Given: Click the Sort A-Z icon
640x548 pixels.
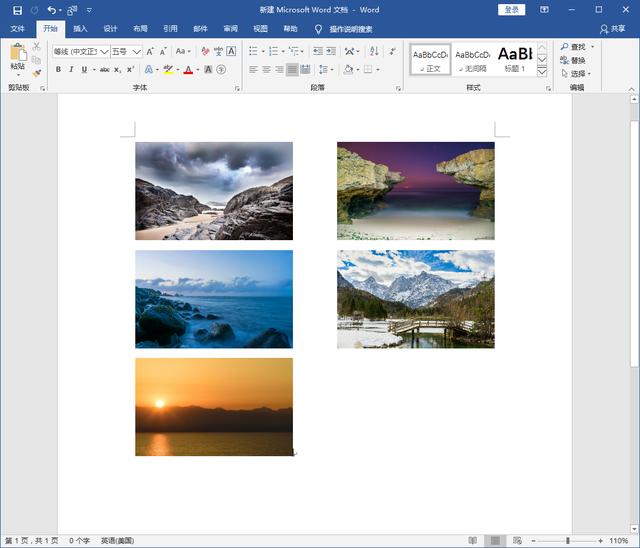Looking at the screenshot, I should click(x=374, y=51).
